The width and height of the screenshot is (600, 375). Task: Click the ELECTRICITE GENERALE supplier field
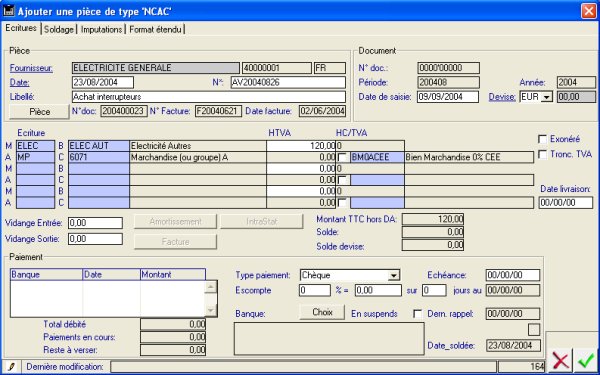coord(156,68)
